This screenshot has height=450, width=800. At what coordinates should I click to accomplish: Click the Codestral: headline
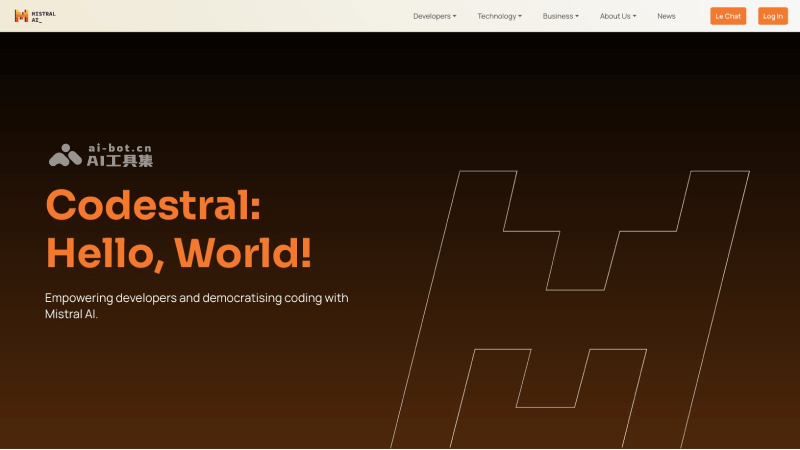[x=154, y=205]
